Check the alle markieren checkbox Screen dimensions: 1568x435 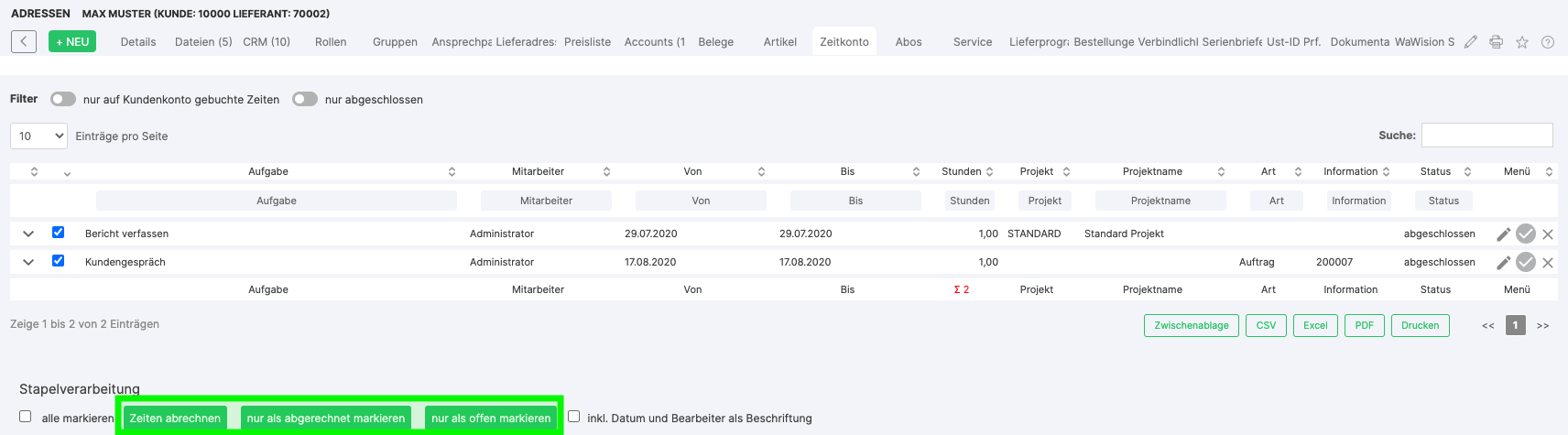(26, 417)
